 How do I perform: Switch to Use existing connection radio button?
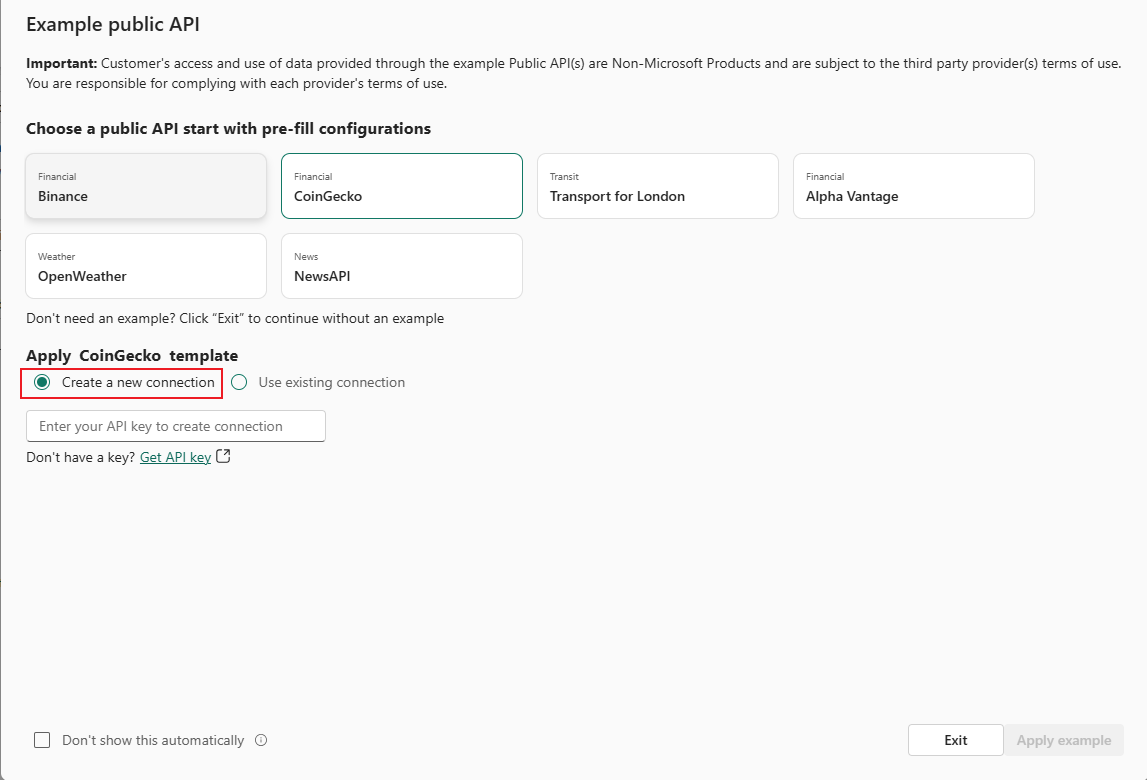pos(239,383)
